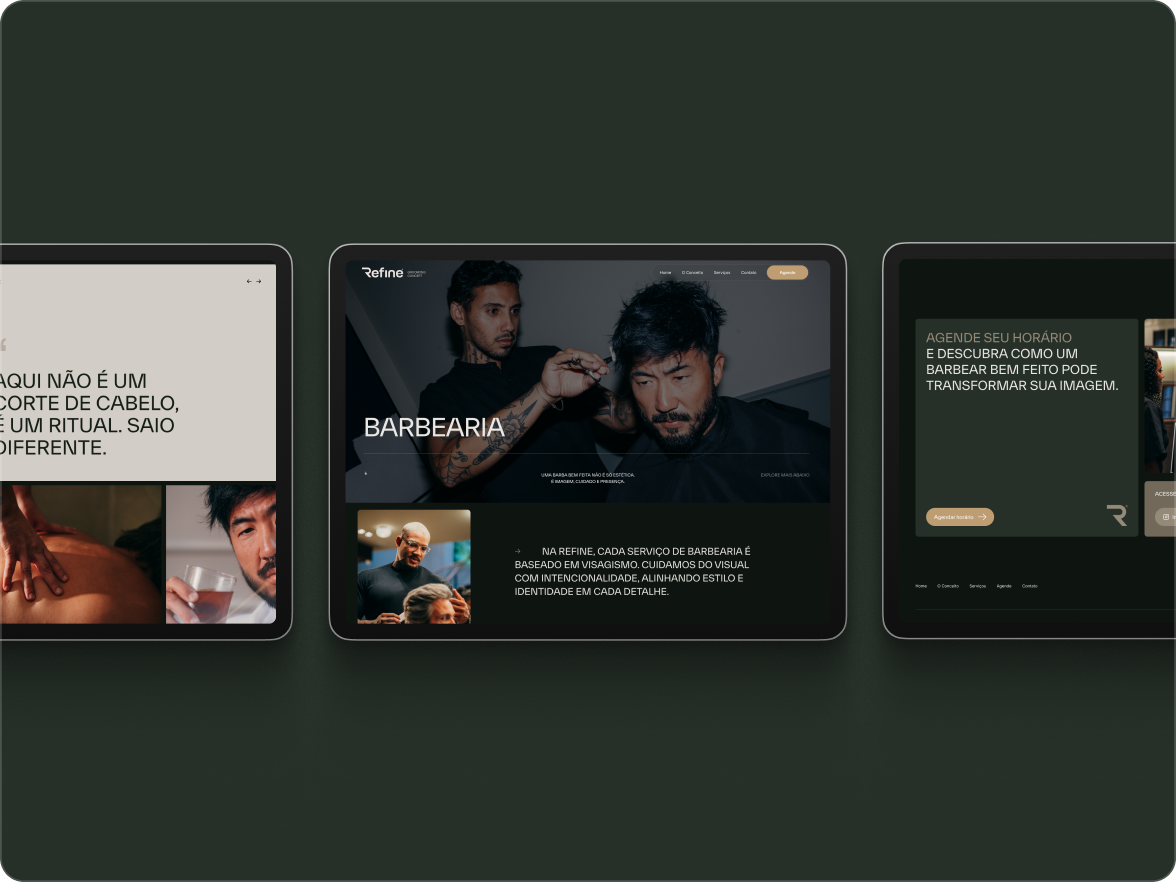Open Home link in right tablet footer
Screen dimensions: 1176x882
pos(921,586)
